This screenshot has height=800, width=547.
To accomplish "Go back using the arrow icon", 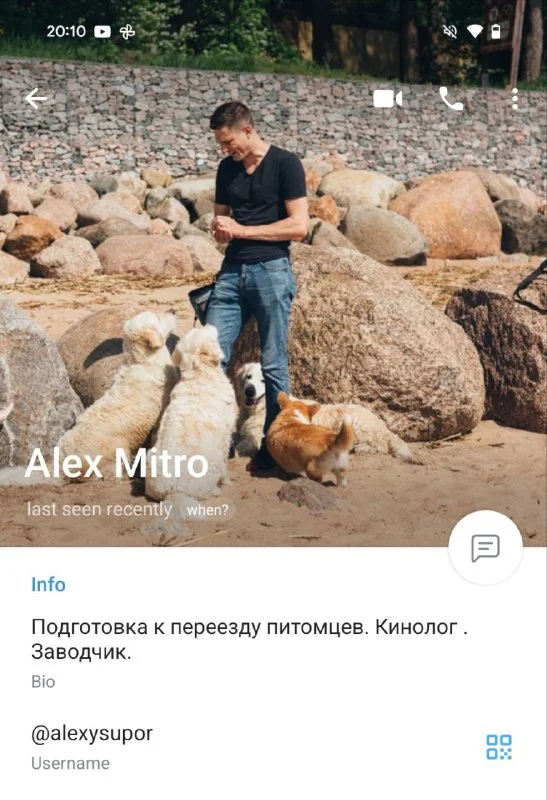I will 36,98.
